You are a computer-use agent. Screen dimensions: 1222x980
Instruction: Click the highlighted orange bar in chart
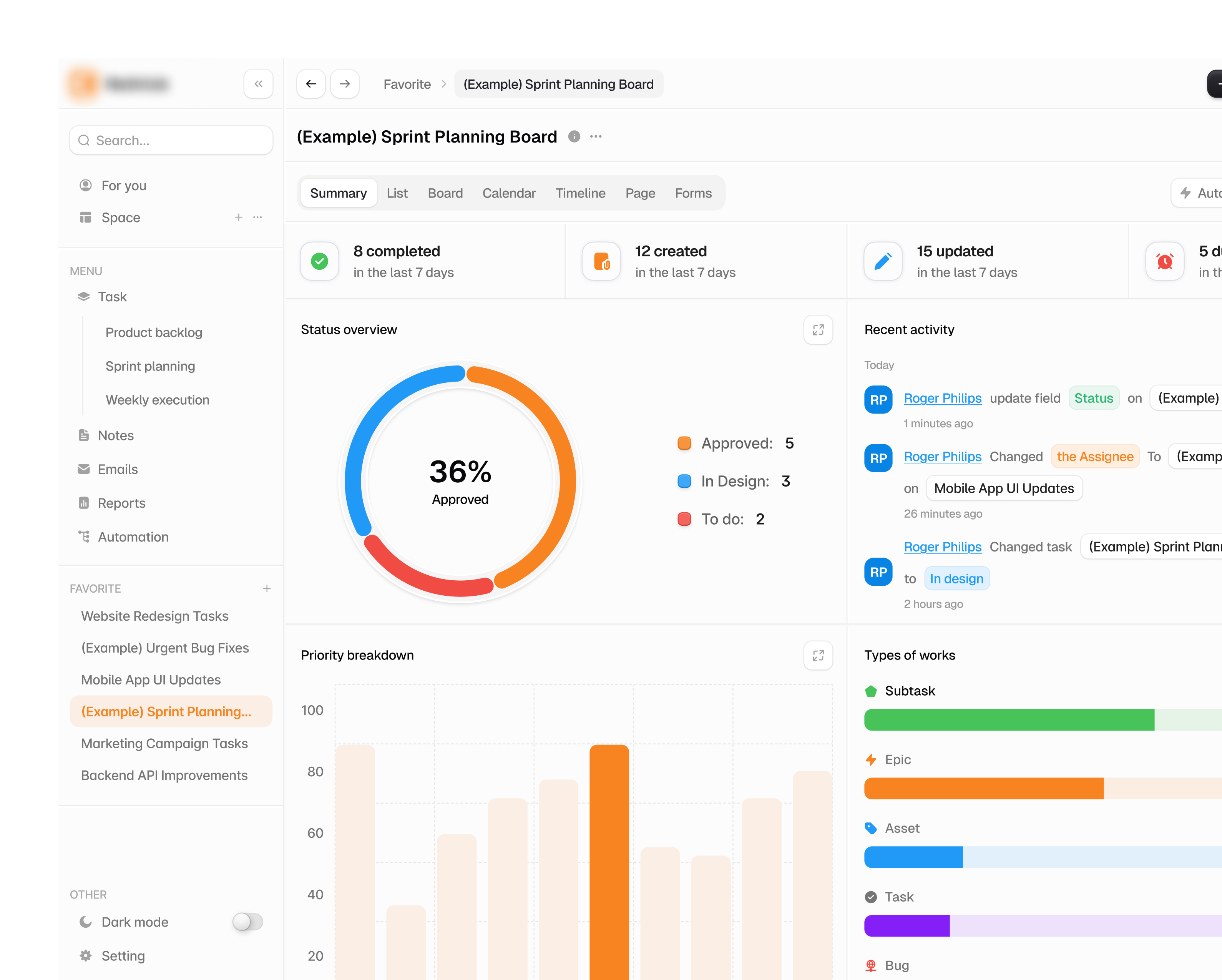pyautogui.click(x=609, y=862)
